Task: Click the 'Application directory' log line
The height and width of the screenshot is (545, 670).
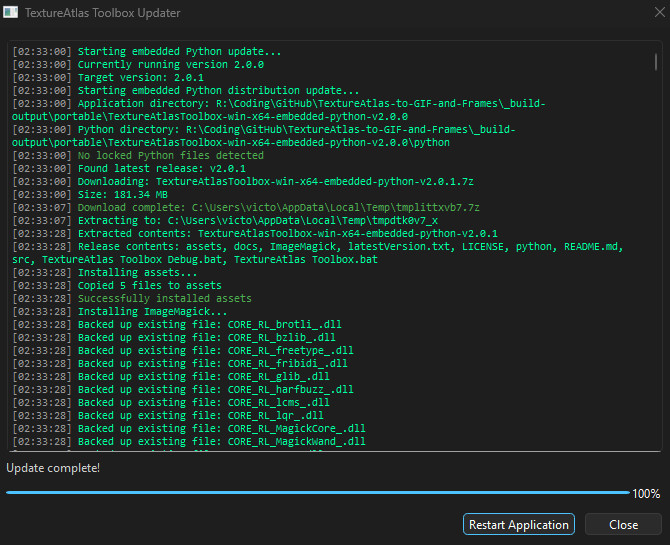Action: [x=279, y=110]
